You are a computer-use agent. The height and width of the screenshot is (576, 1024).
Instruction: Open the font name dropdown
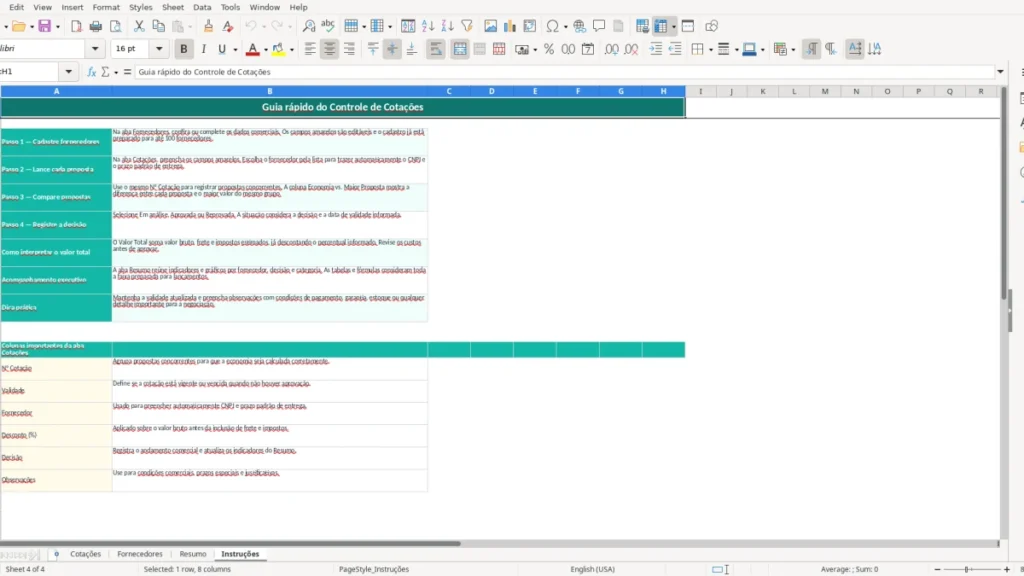pos(95,49)
